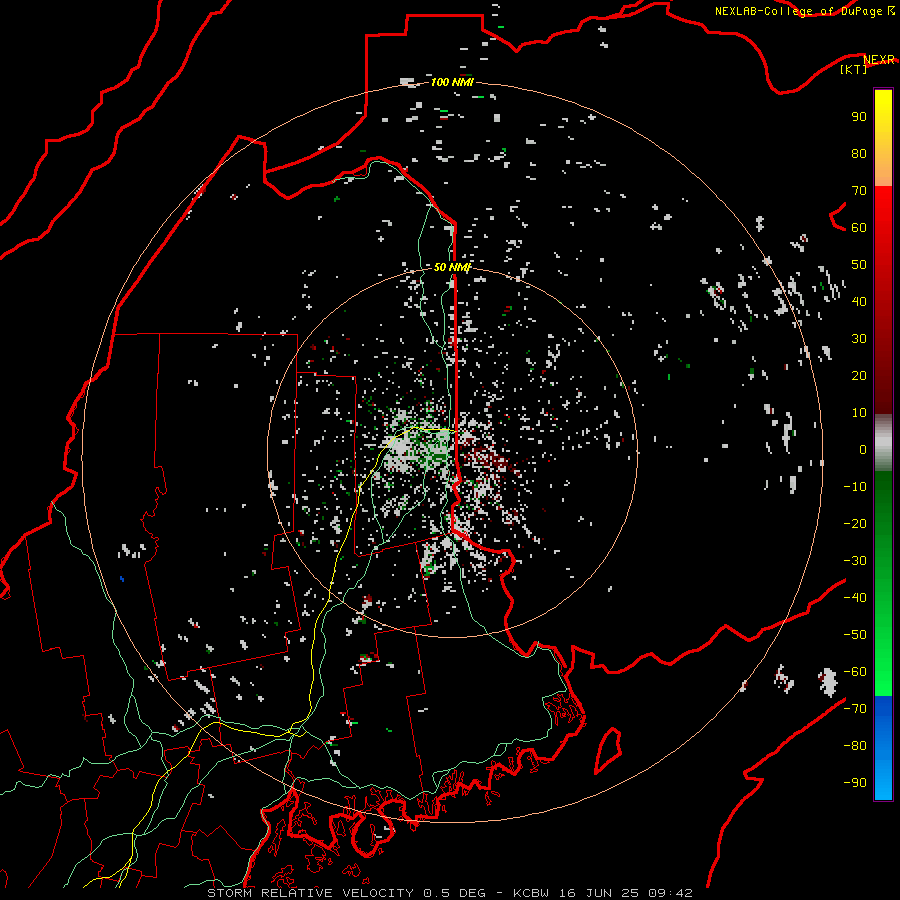Click the -60 value on the velocity scale

pyautogui.click(x=855, y=672)
